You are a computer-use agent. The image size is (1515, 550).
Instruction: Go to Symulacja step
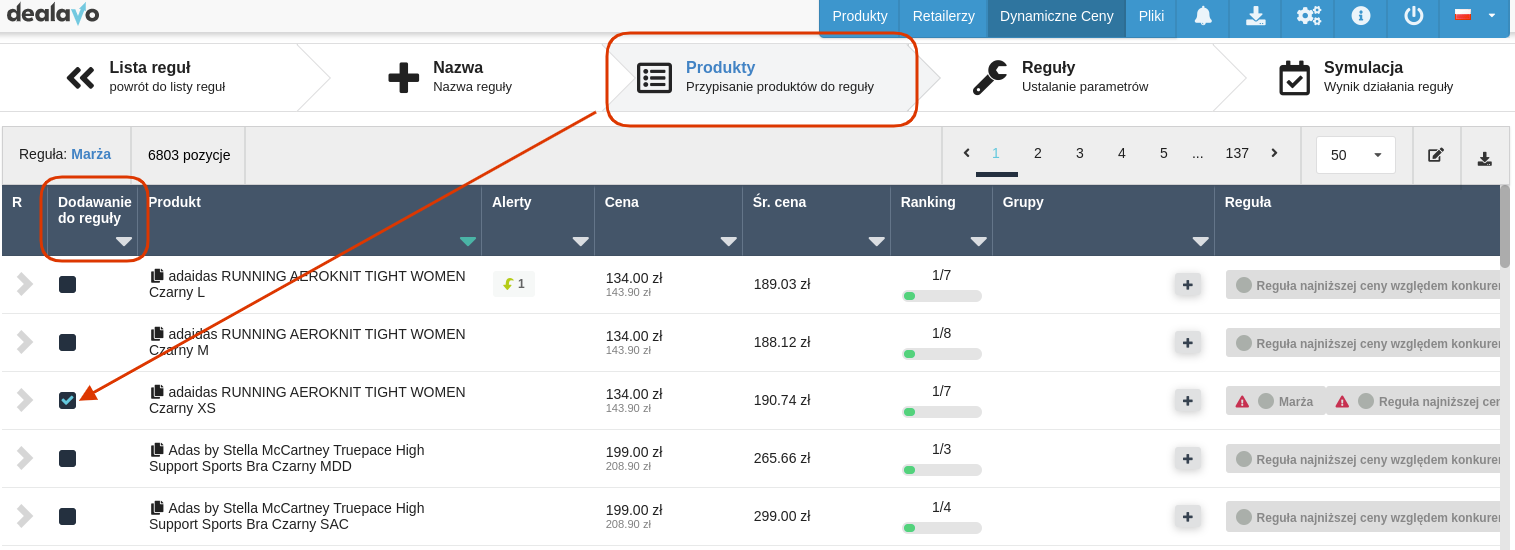pyautogui.click(x=1366, y=77)
